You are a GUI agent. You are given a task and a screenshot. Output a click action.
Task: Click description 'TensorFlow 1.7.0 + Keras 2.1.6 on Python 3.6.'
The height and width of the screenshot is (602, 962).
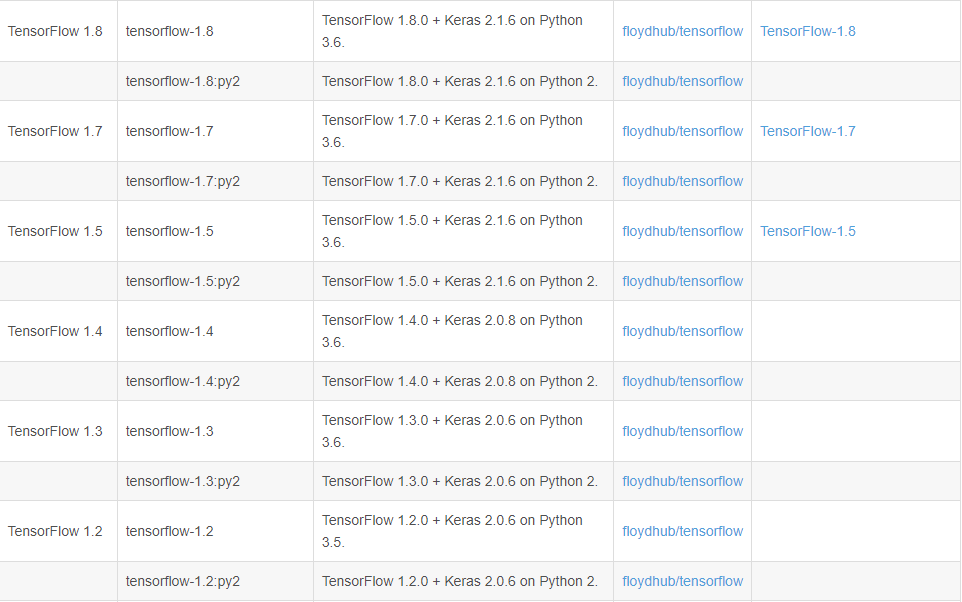click(452, 131)
